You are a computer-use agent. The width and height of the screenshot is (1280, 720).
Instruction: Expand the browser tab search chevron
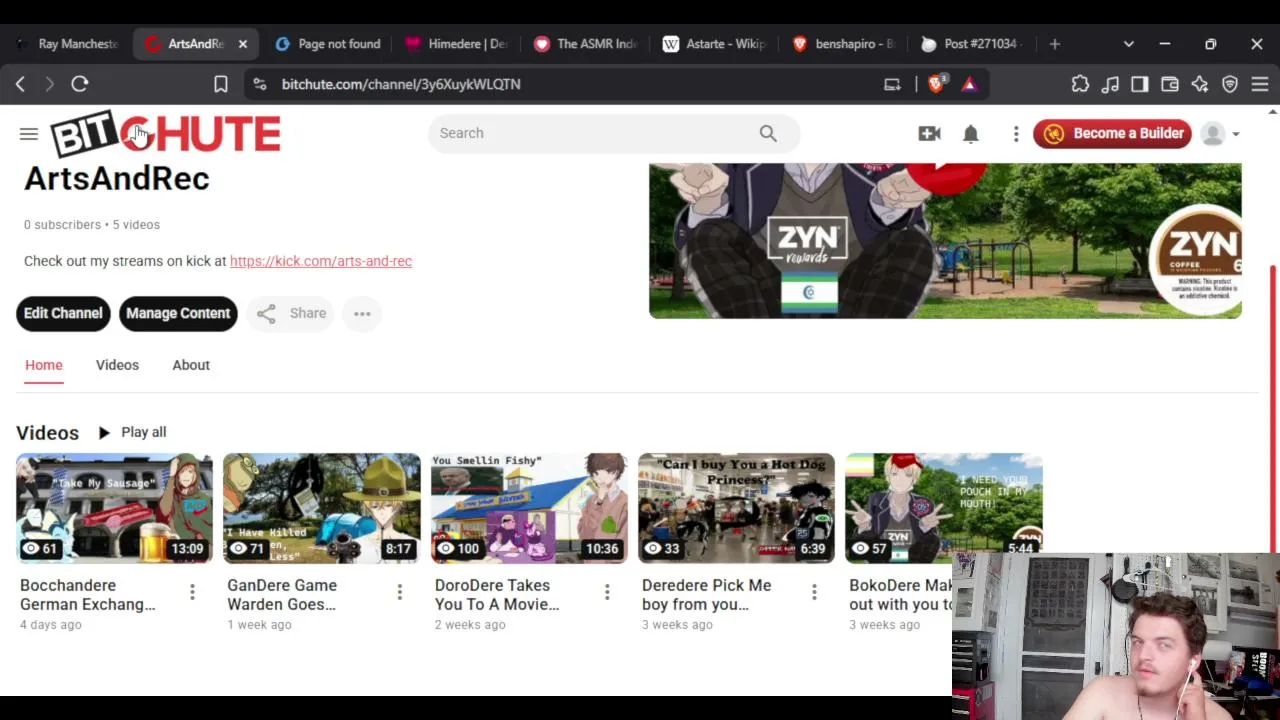point(1129,44)
